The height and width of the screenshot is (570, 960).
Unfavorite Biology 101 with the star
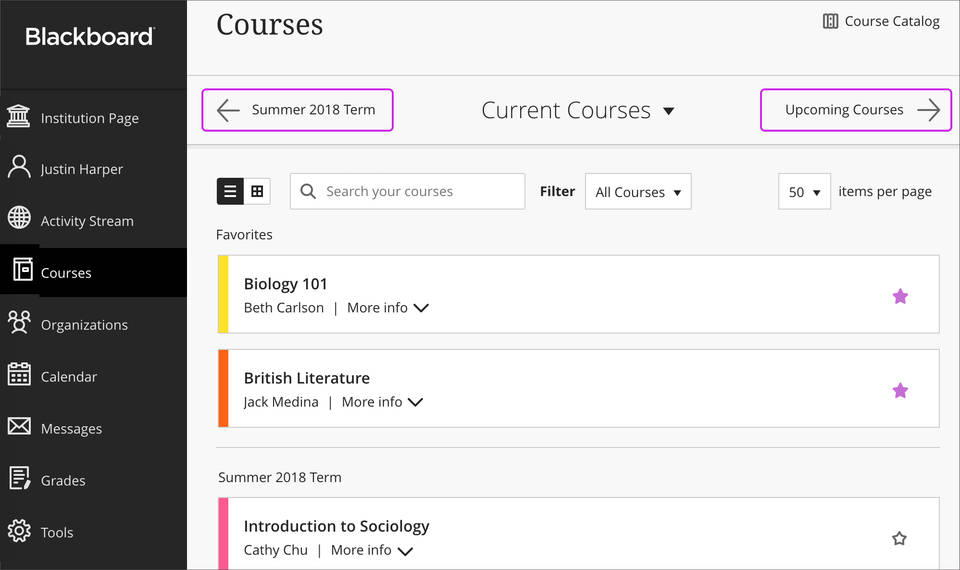pos(900,296)
